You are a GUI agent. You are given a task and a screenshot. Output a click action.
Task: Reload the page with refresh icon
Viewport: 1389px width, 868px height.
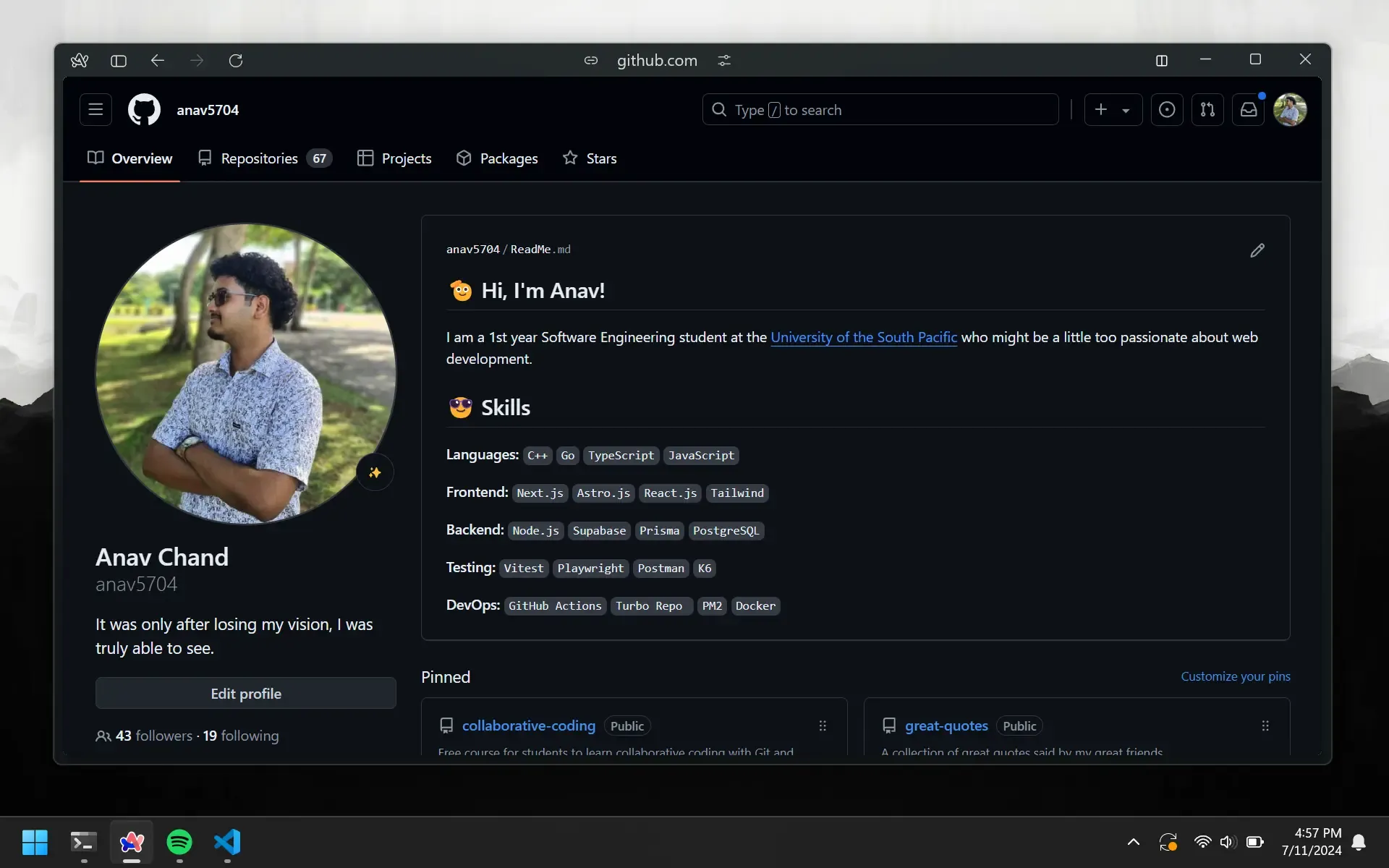click(236, 61)
